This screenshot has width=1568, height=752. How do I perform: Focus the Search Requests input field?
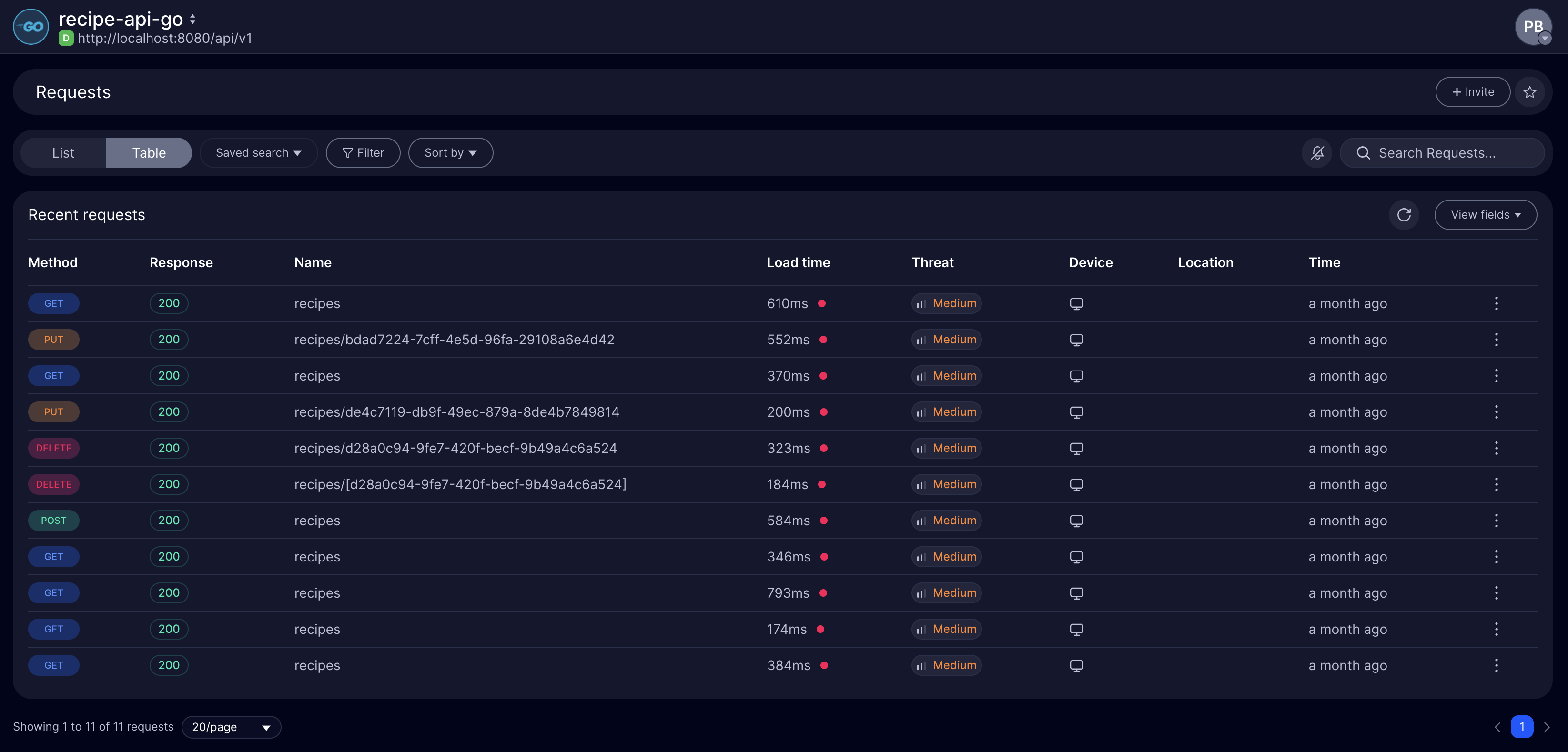(x=1449, y=153)
